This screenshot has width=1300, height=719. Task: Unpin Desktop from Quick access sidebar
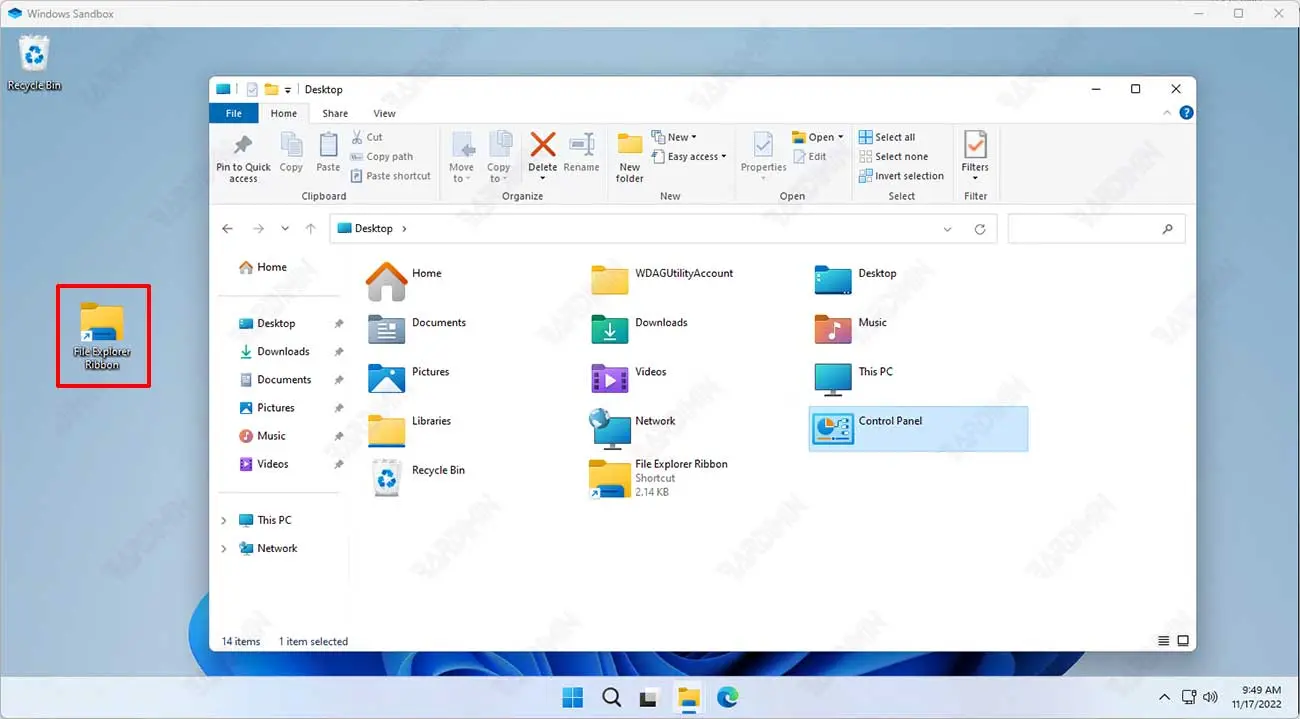point(338,324)
